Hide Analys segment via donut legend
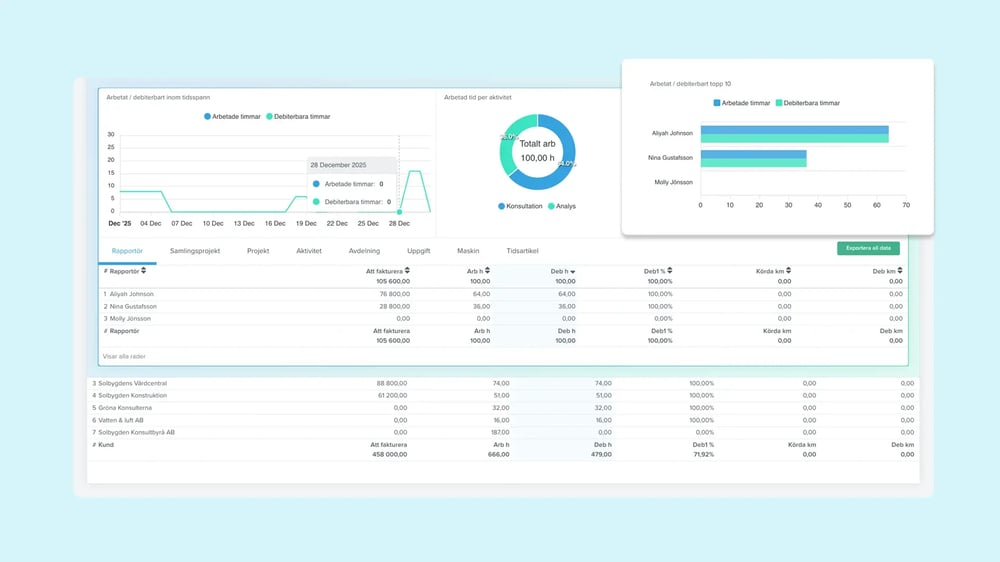Image resolution: width=1000 pixels, height=562 pixels. (x=561, y=206)
